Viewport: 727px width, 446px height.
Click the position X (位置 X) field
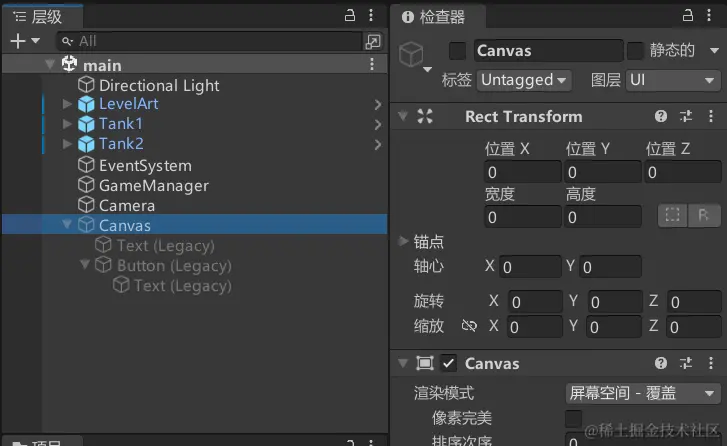[x=523, y=172]
